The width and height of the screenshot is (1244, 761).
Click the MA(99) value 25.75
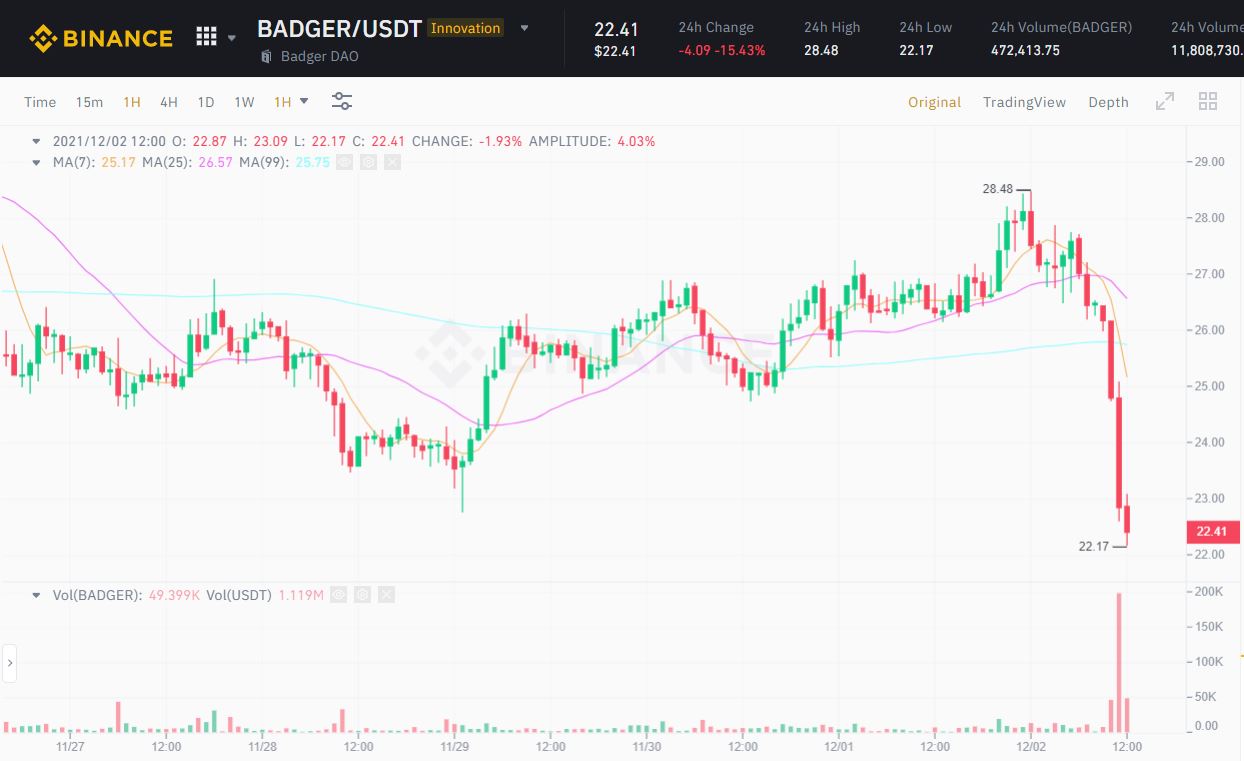pos(312,162)
